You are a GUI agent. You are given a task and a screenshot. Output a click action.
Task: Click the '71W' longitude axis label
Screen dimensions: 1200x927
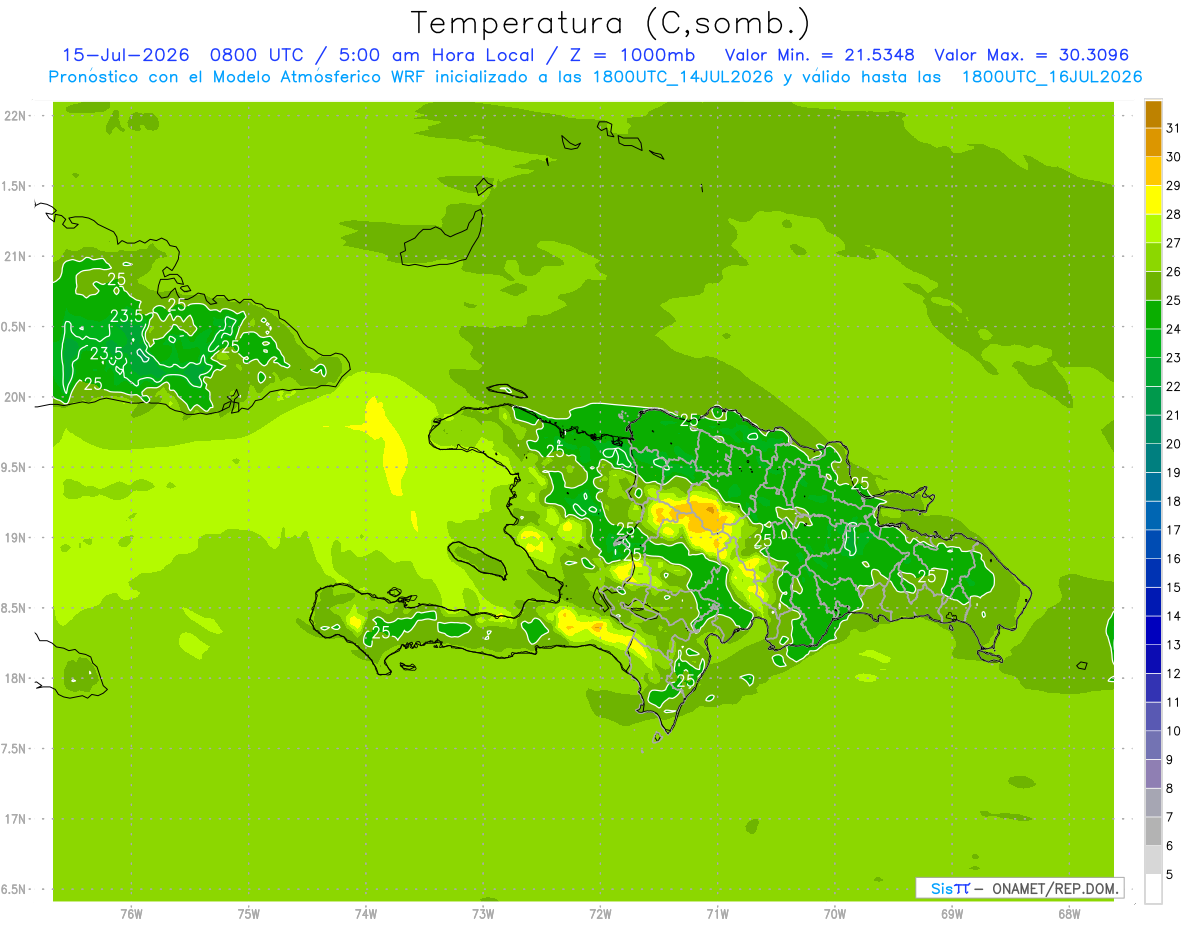718,914
